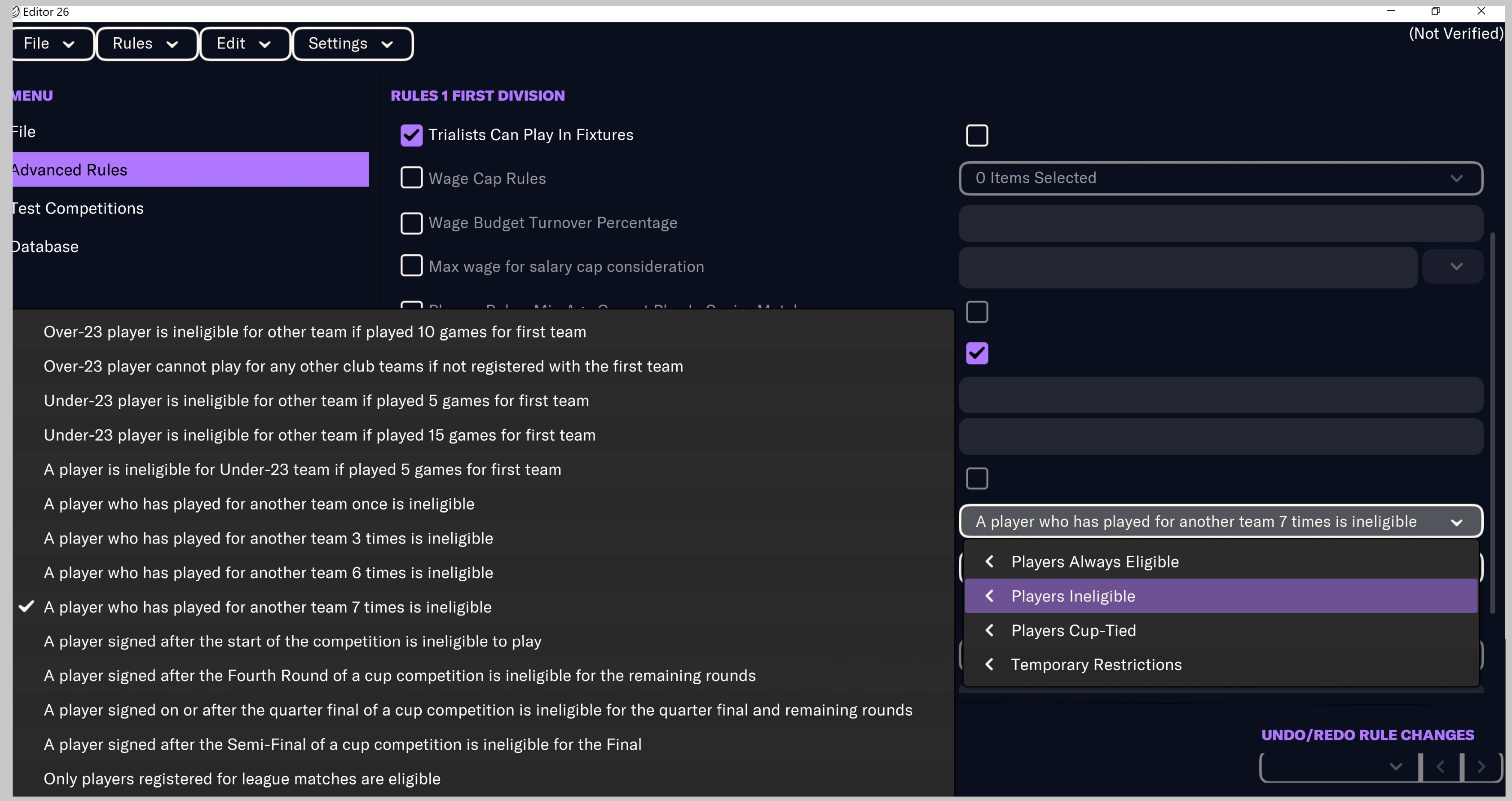This screenshot has width=1512, height=801.
Task: Click checkmark icon on 7 times ineligible option
Action: click(x=26, y=606)
